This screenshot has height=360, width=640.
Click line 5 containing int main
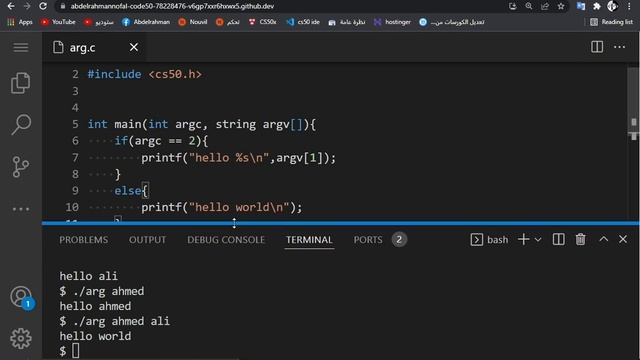tap(202, 124)
